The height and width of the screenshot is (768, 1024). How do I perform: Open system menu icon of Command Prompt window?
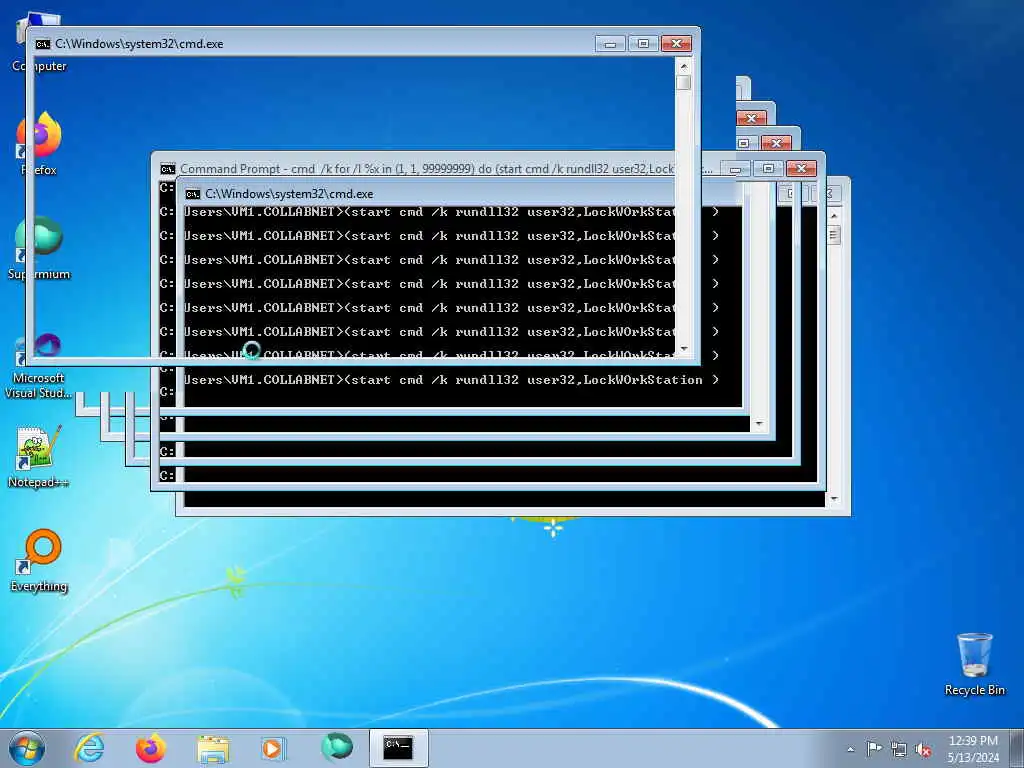[x=168, y=169]
